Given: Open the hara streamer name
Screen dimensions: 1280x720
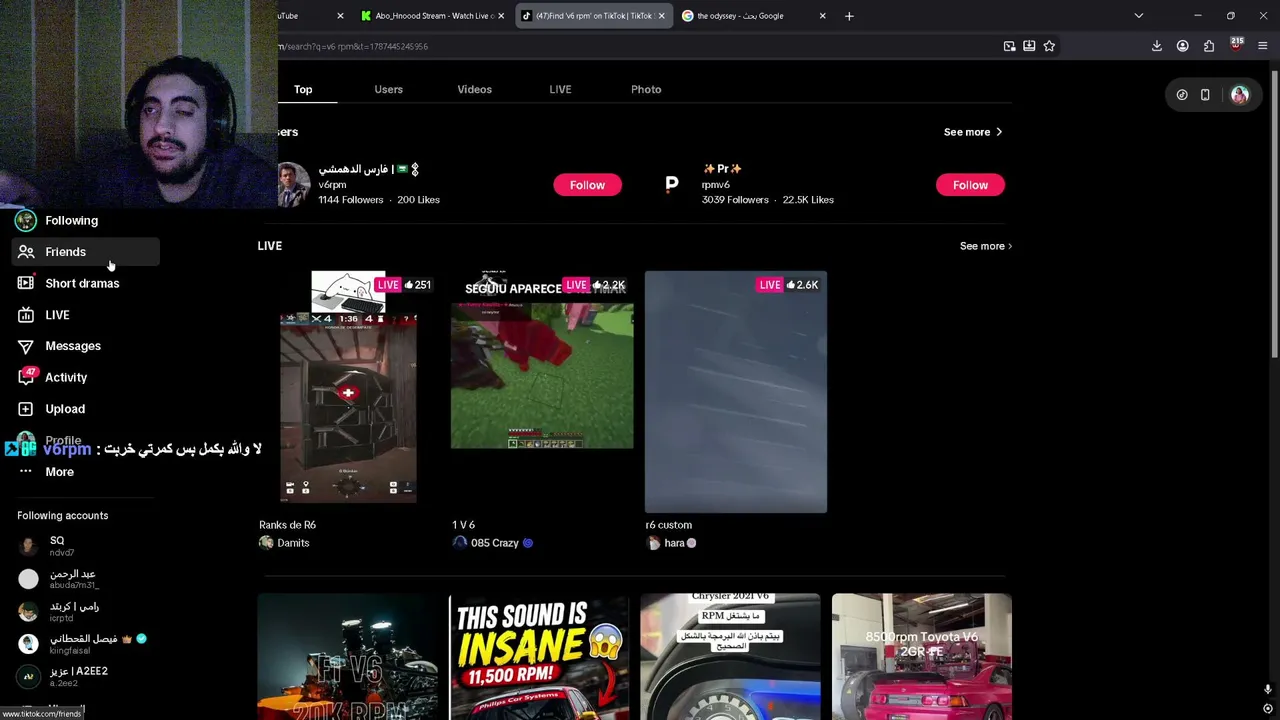Looking at the screenshot, I should click(674, 543).
